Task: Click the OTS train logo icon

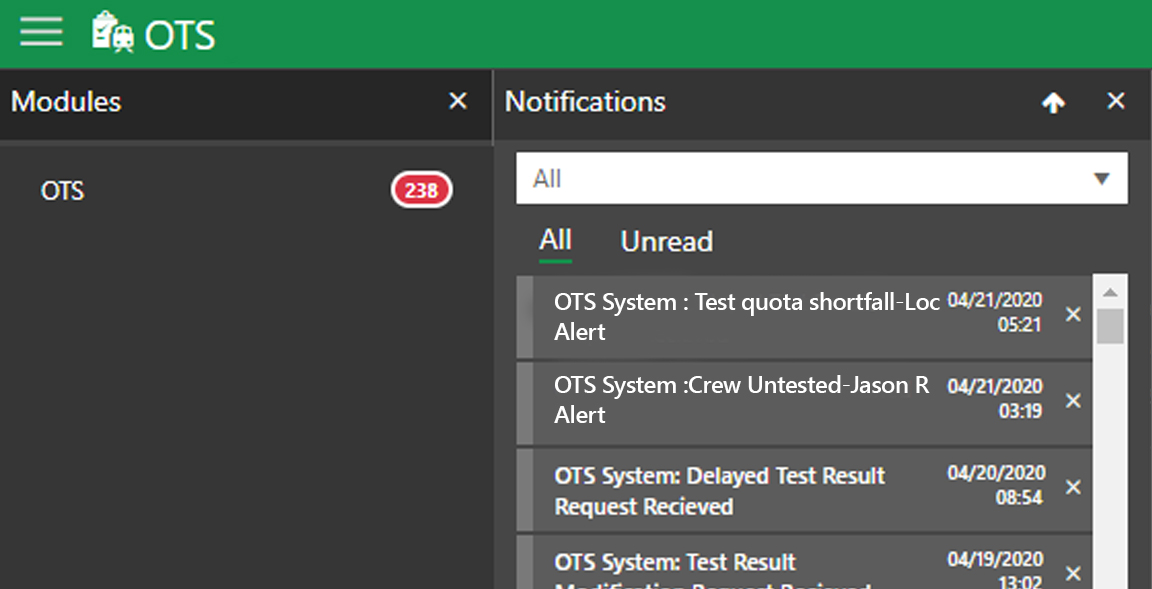Action: [x=112, y=33]
